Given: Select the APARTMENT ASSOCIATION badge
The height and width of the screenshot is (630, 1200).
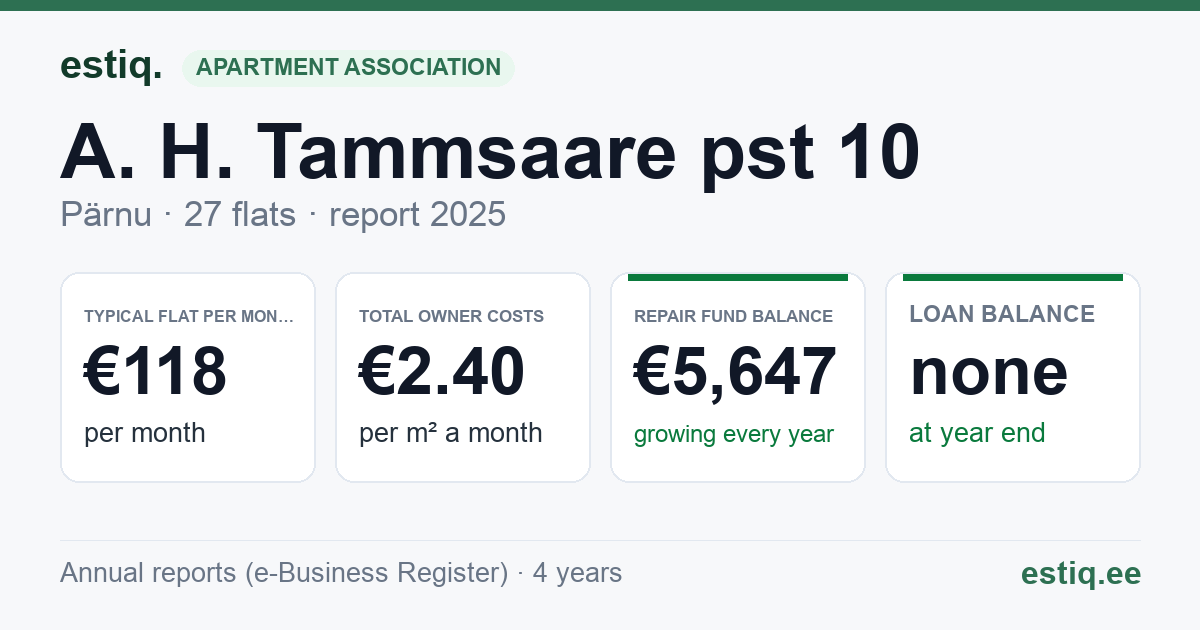Looking at the screenshot, I should 348,68.
